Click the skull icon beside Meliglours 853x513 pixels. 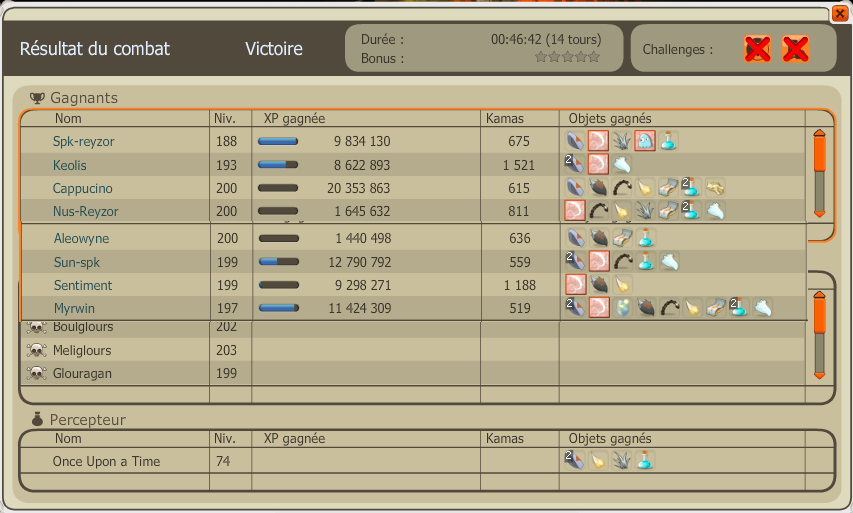coord(36,350)
